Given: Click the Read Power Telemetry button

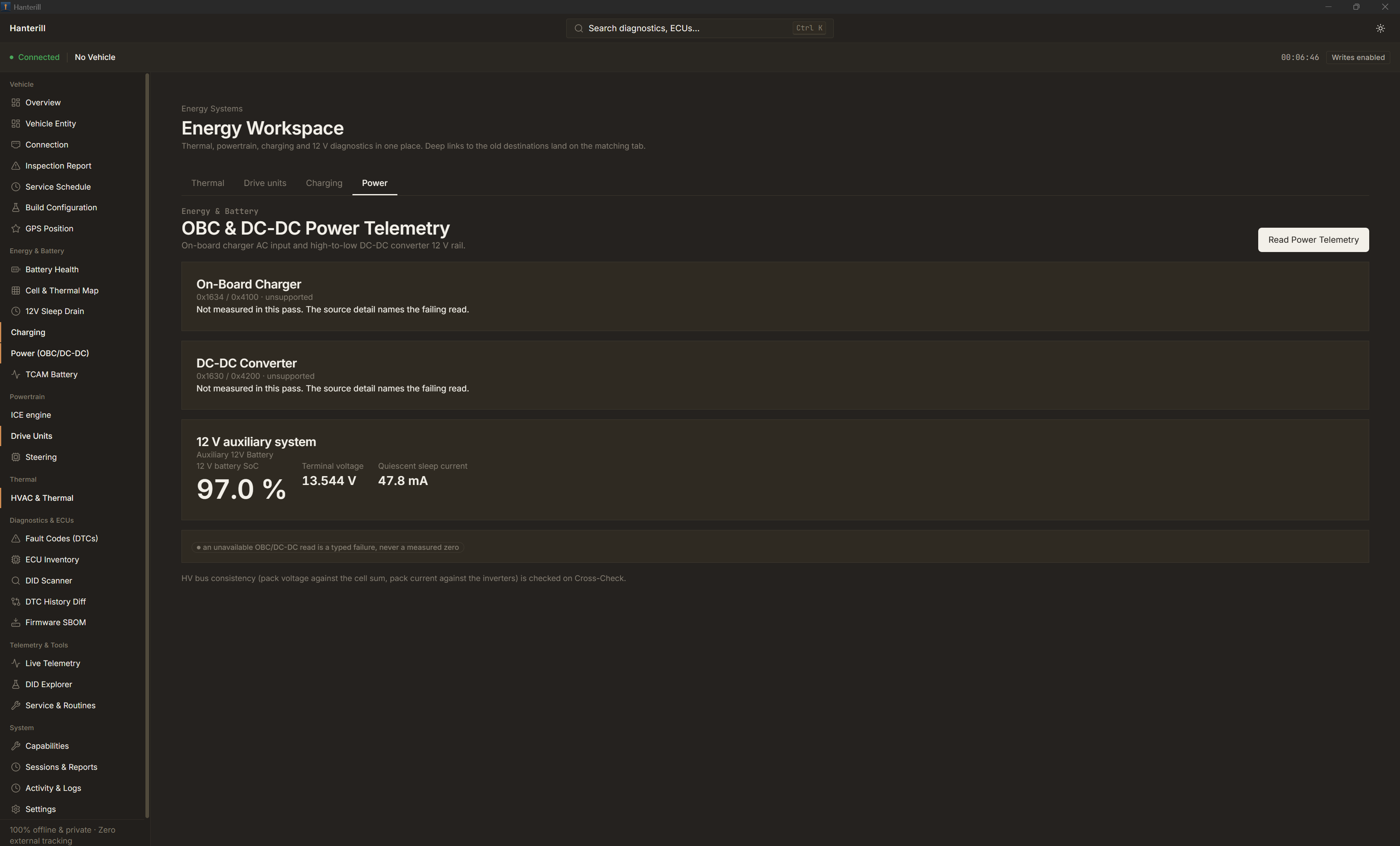Looking at the screenshot, I should tap(1313, 240).
